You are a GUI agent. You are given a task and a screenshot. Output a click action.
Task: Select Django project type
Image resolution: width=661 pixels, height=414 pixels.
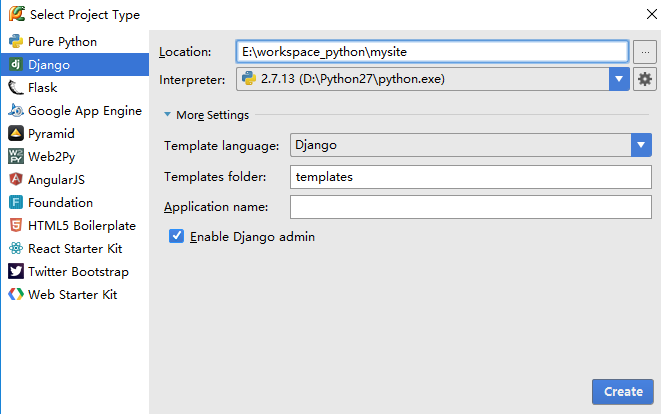[x=75, y=65]
